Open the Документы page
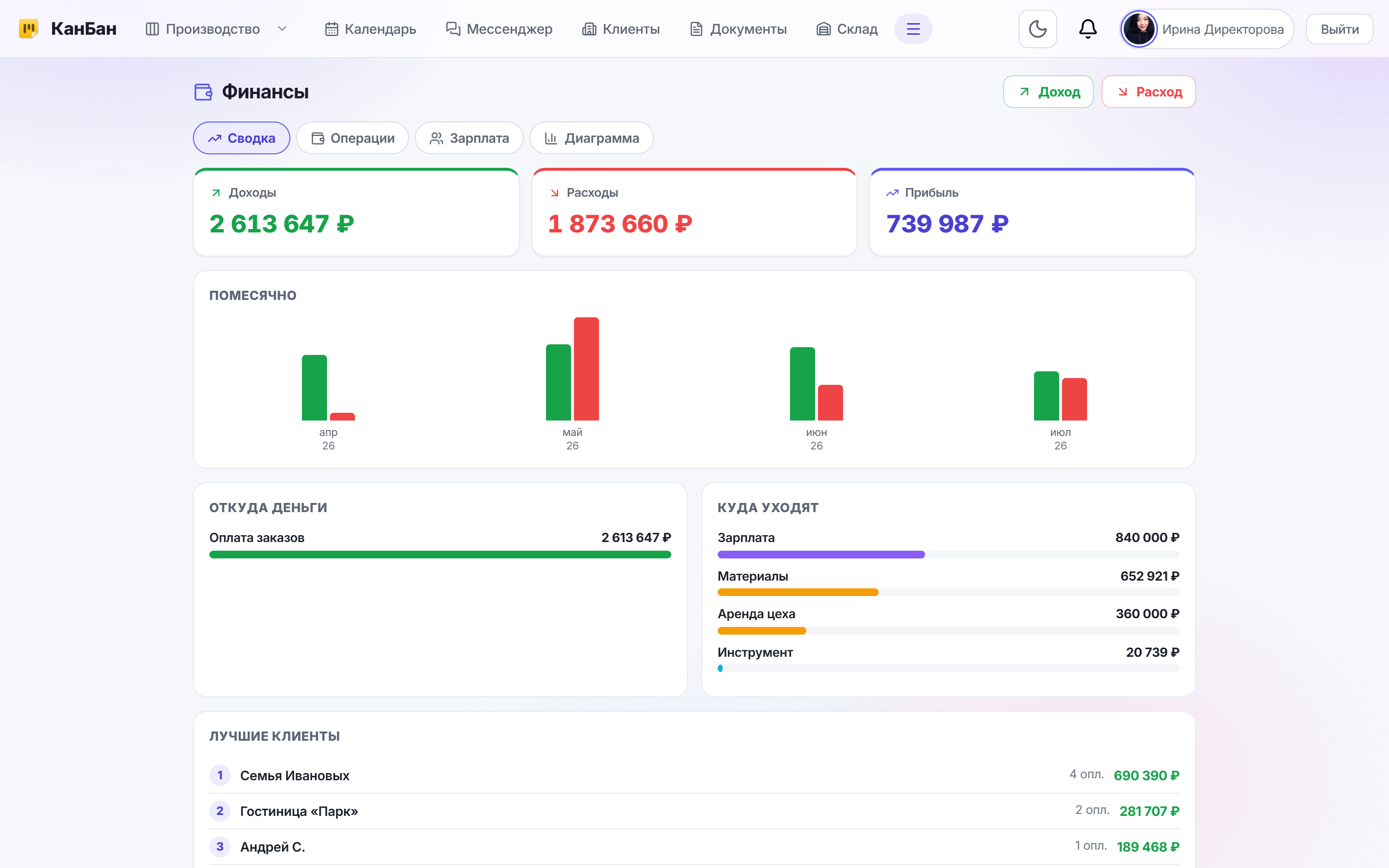 click(738, 29)
